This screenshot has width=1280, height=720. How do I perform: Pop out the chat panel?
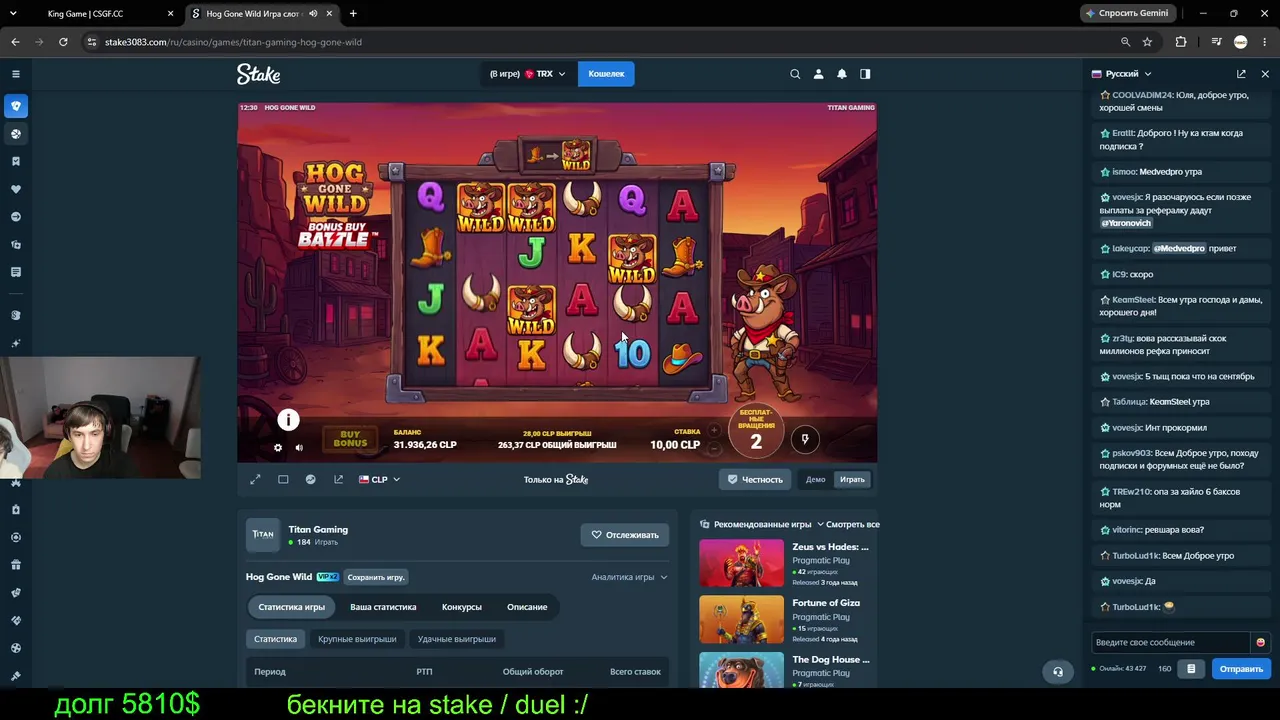click(1241, 74)
